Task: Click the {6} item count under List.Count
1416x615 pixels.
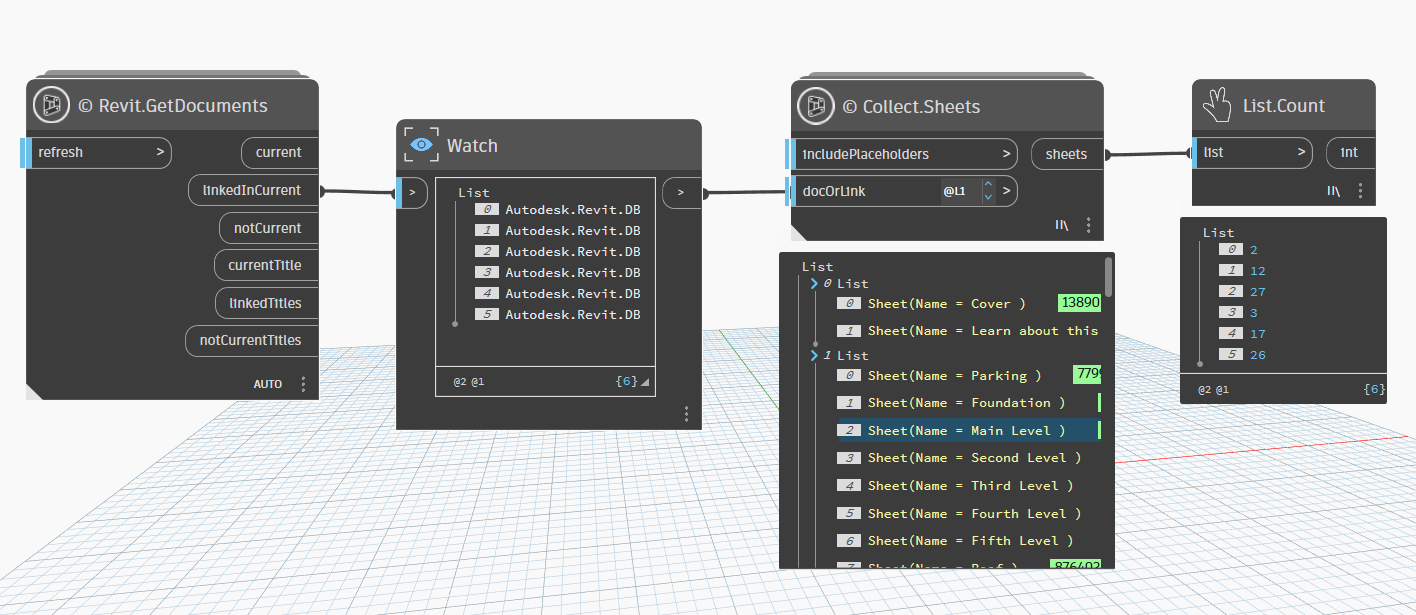Action: (1374, 389)
